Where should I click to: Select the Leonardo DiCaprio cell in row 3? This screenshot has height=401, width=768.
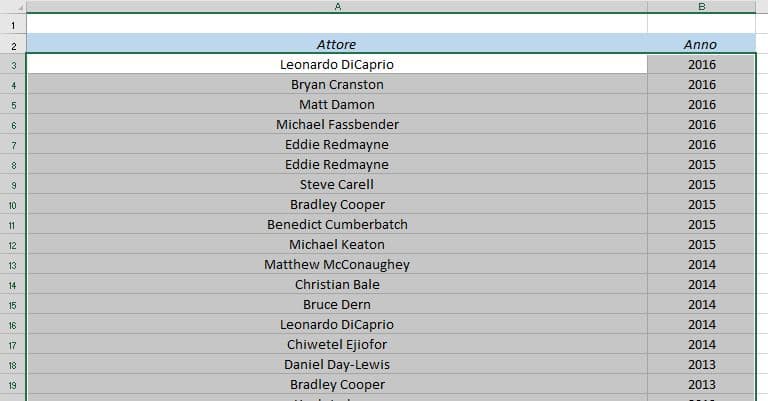337,64
